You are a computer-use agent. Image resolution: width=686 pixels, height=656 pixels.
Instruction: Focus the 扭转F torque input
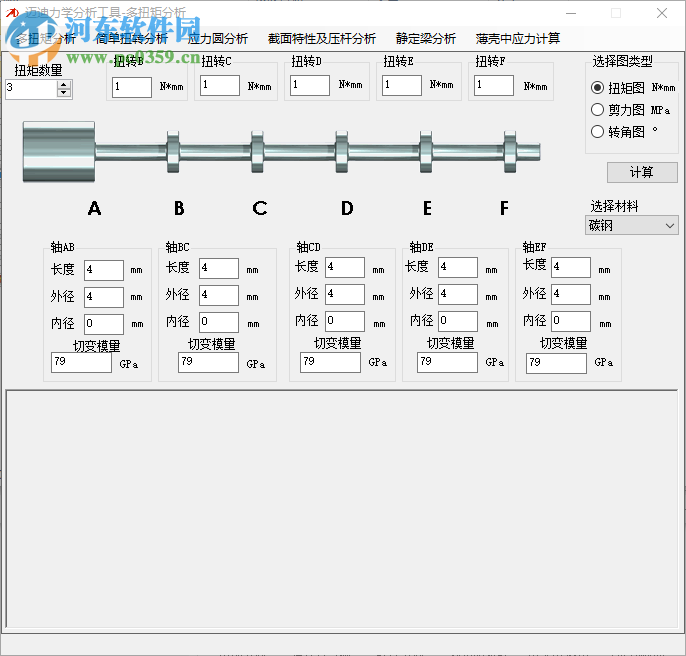(x=494, y=85)
